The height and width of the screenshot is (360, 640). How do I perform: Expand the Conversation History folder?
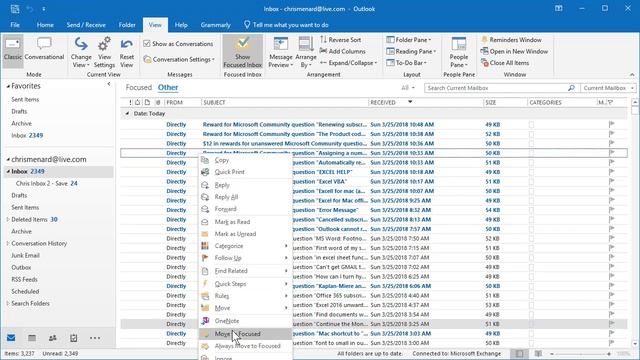(8, 244)
